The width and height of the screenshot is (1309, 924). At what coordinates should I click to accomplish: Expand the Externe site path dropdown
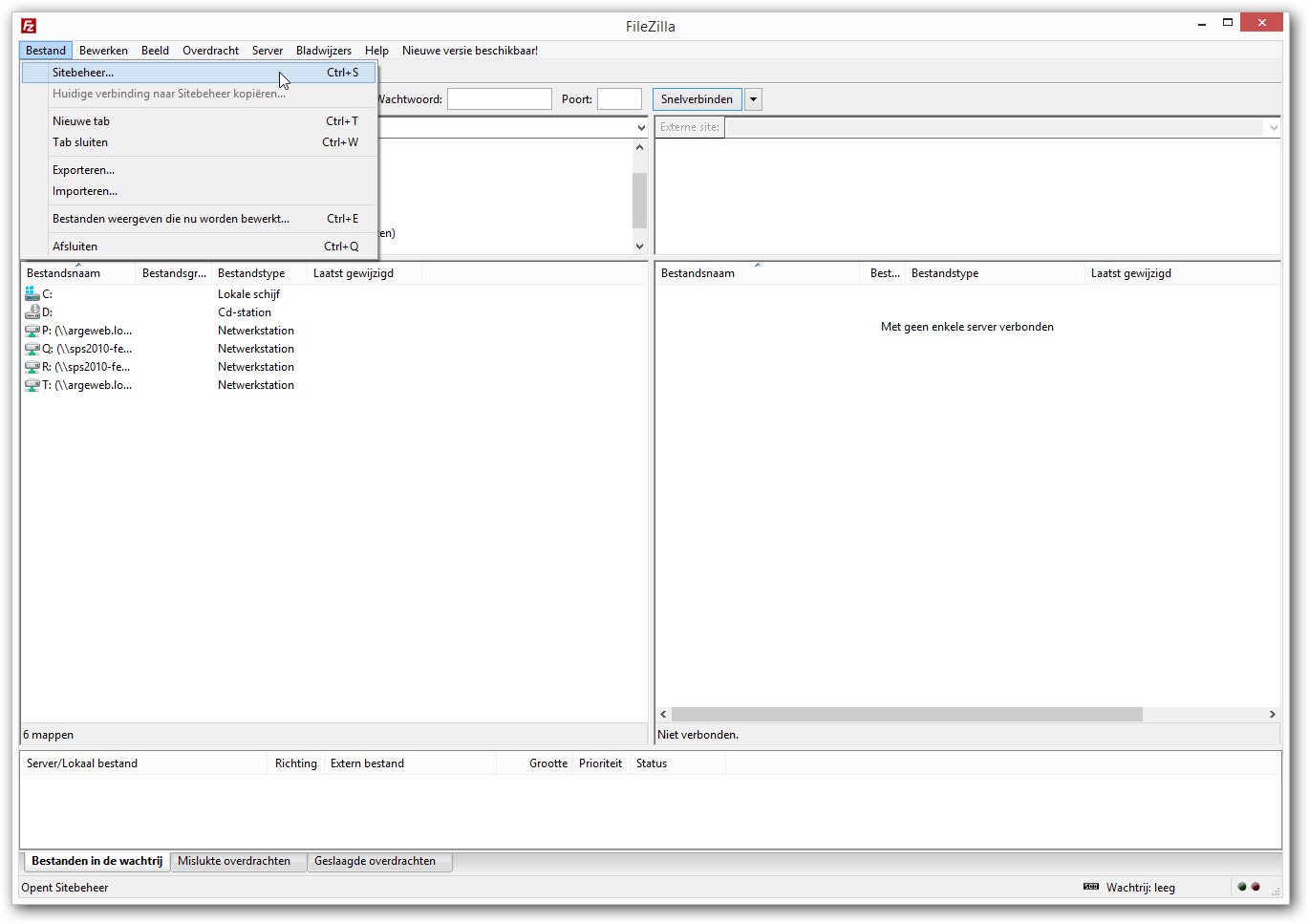[x=1273, y=127]
